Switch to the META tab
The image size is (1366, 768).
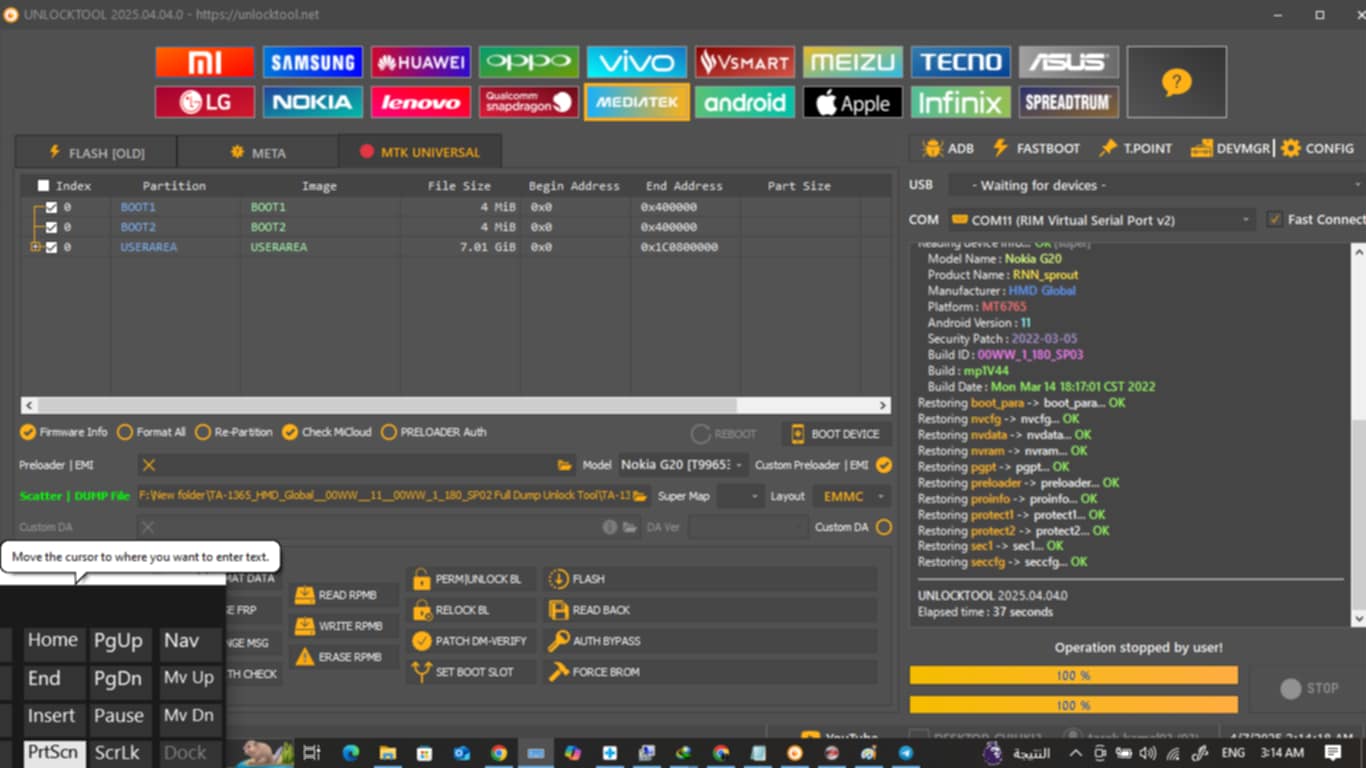tap(258, 153)
